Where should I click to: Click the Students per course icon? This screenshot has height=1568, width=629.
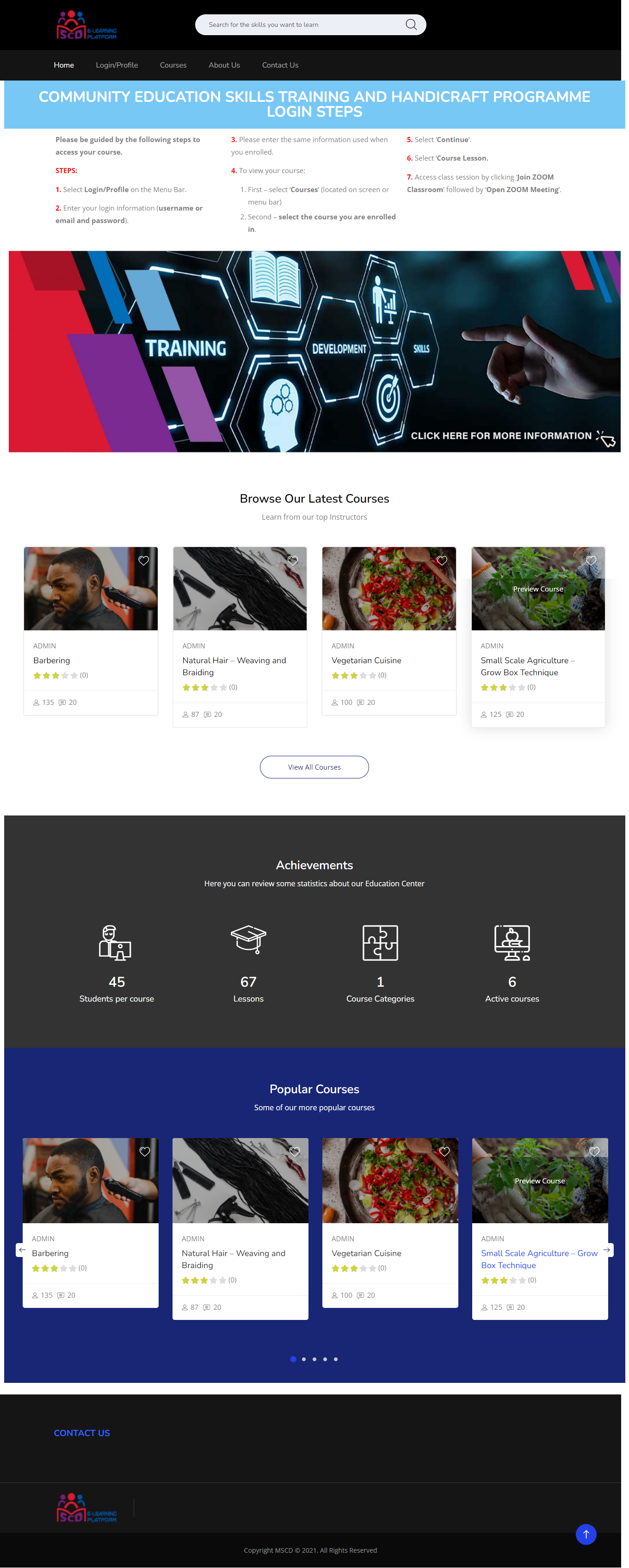point(116,943)
